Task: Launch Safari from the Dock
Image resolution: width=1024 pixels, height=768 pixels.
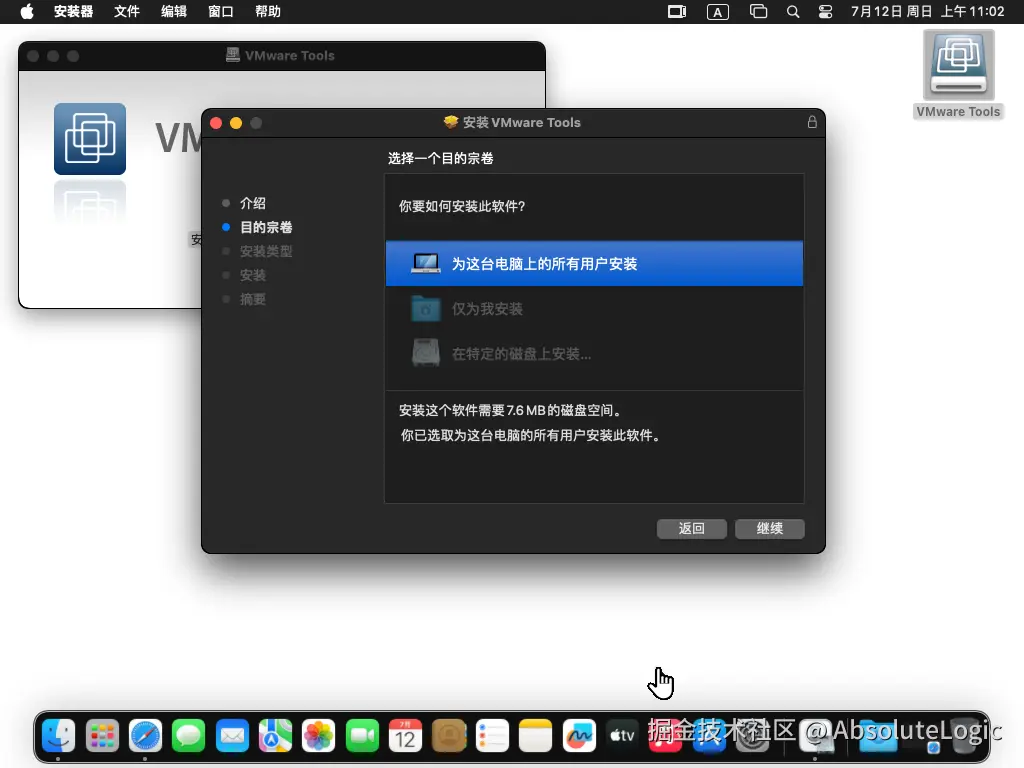Action: tap(145, 736)
